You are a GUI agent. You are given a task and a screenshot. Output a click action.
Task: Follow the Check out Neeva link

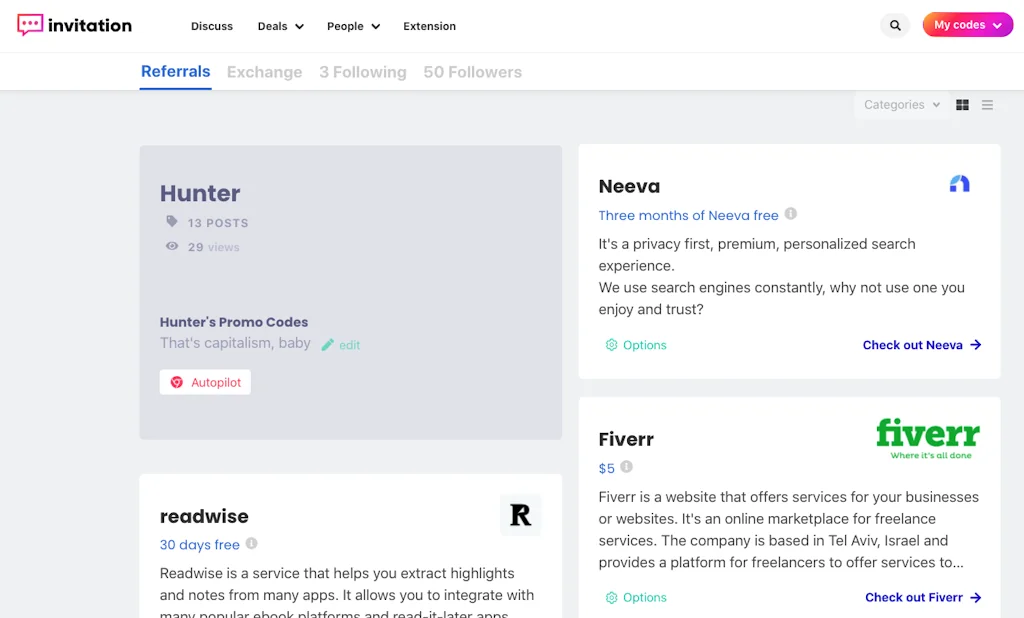pos(921,345)
